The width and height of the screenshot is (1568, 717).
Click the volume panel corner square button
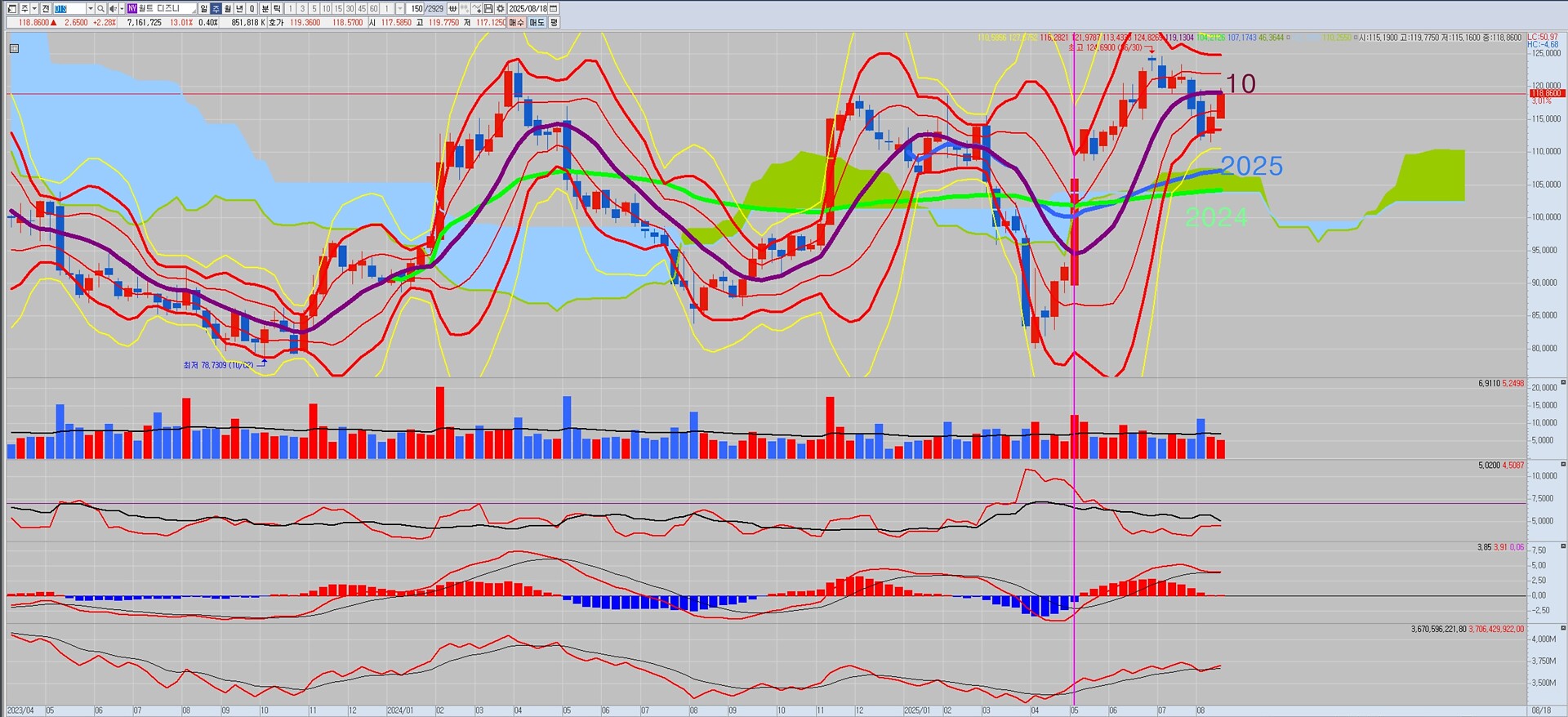(x=1563, y=381)
